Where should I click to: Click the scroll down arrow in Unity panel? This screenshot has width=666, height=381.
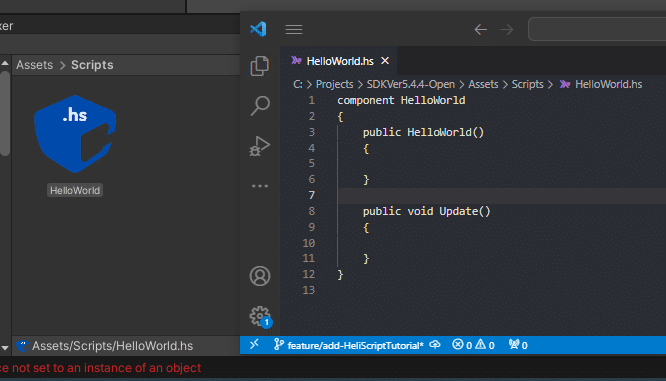coord(5,348)
